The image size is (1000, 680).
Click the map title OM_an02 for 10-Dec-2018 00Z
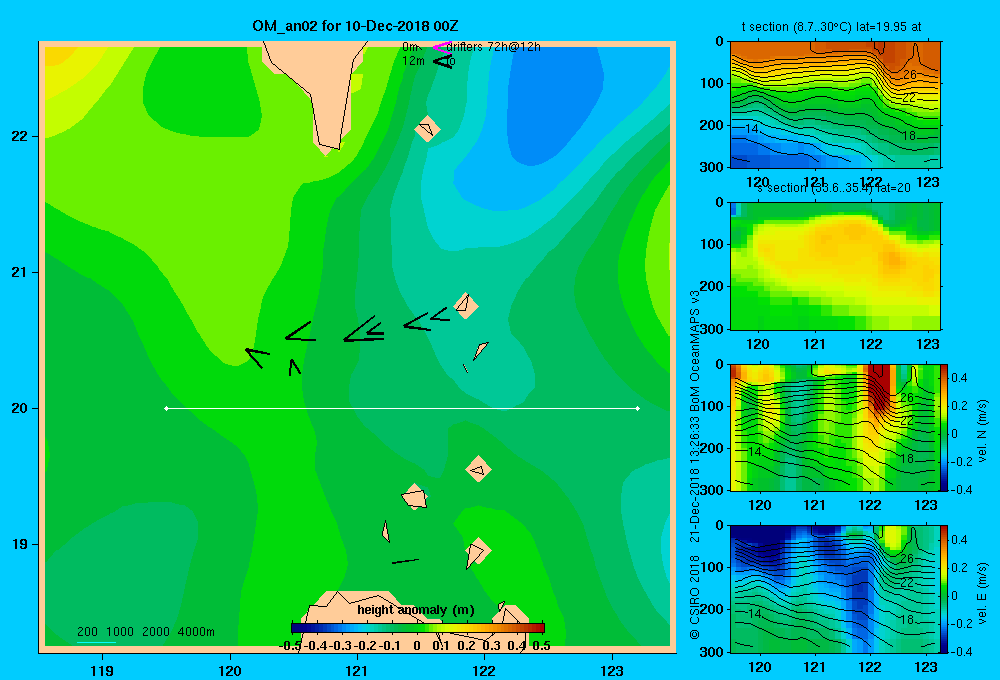[x=355, y=26]
